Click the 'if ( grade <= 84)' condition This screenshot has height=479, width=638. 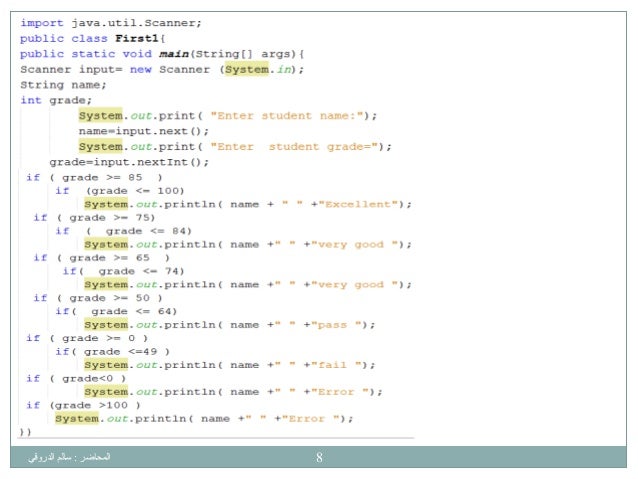[x=123, y=231]
